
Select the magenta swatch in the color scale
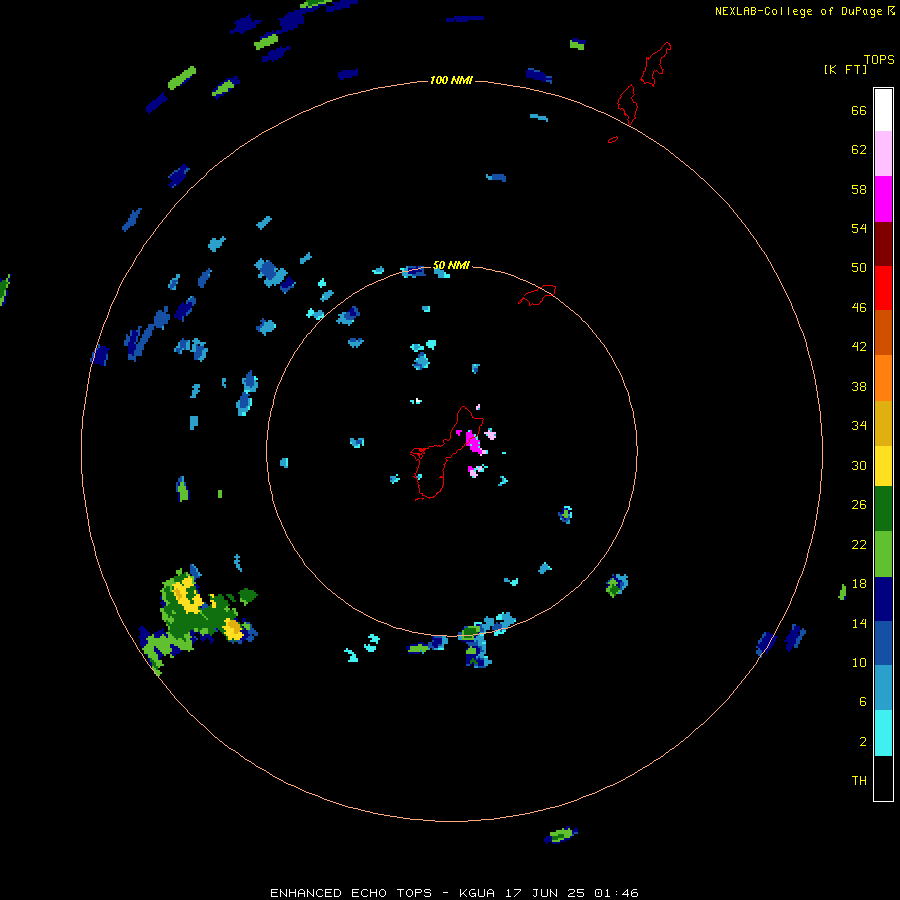tap(883, 199)
